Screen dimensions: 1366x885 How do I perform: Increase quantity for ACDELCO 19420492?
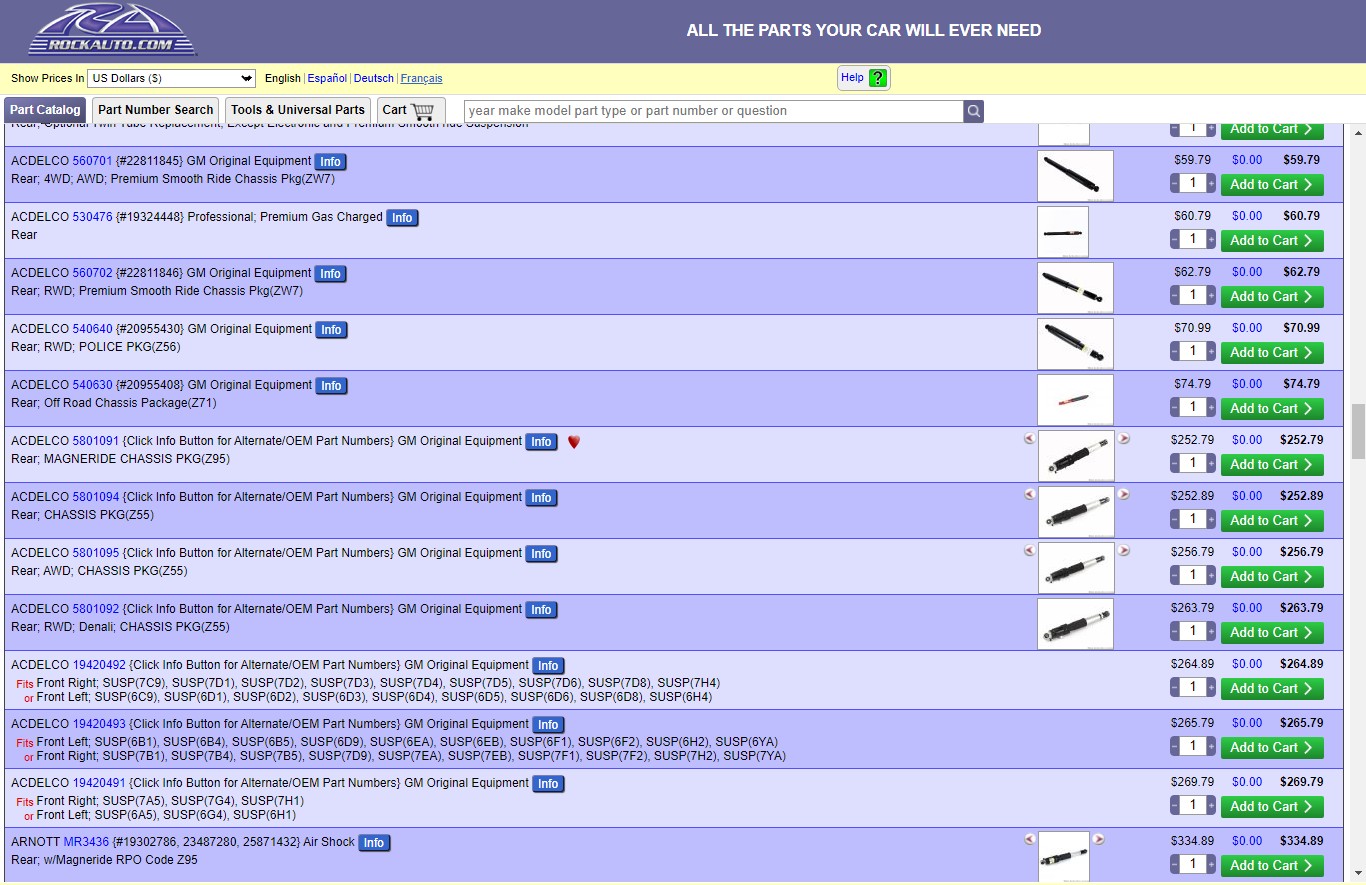click(x=1211, y=688)
